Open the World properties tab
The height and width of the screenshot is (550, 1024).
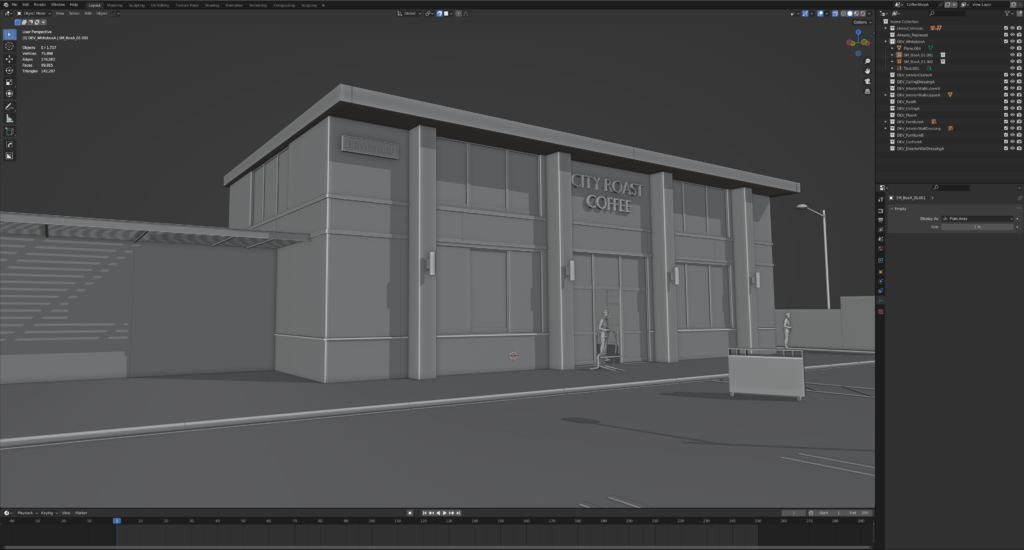tap(880, 248)
